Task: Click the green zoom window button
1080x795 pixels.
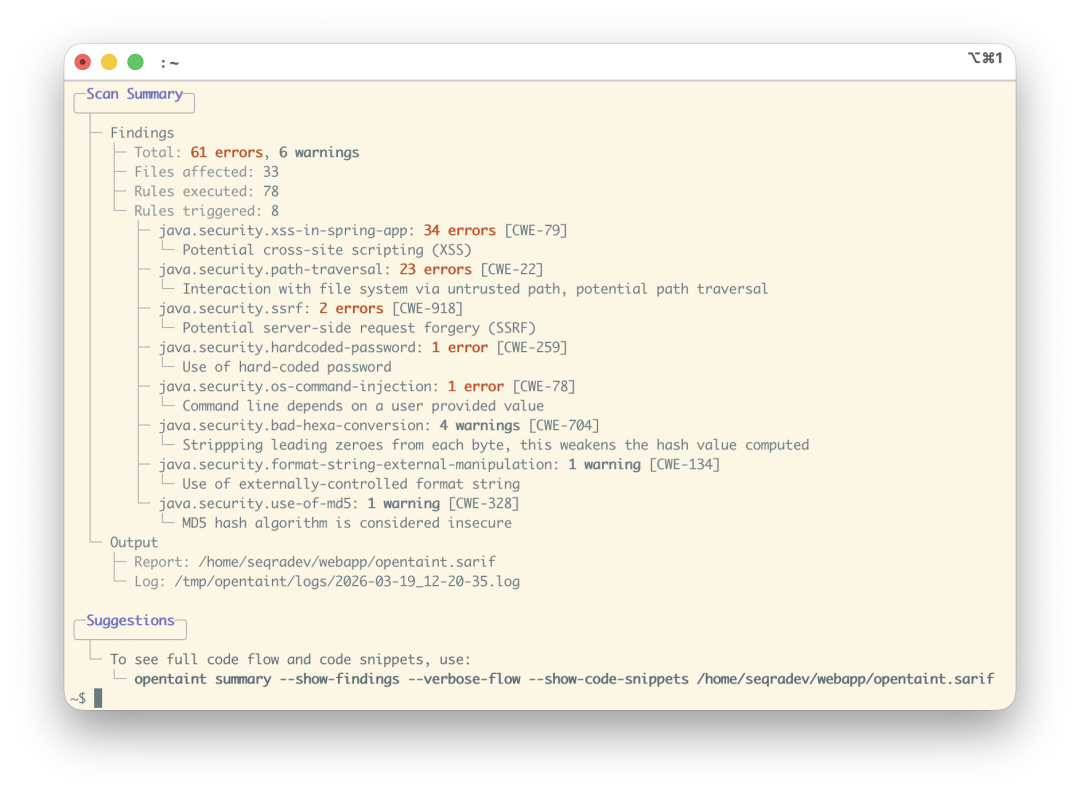Action: click(136, 62)
